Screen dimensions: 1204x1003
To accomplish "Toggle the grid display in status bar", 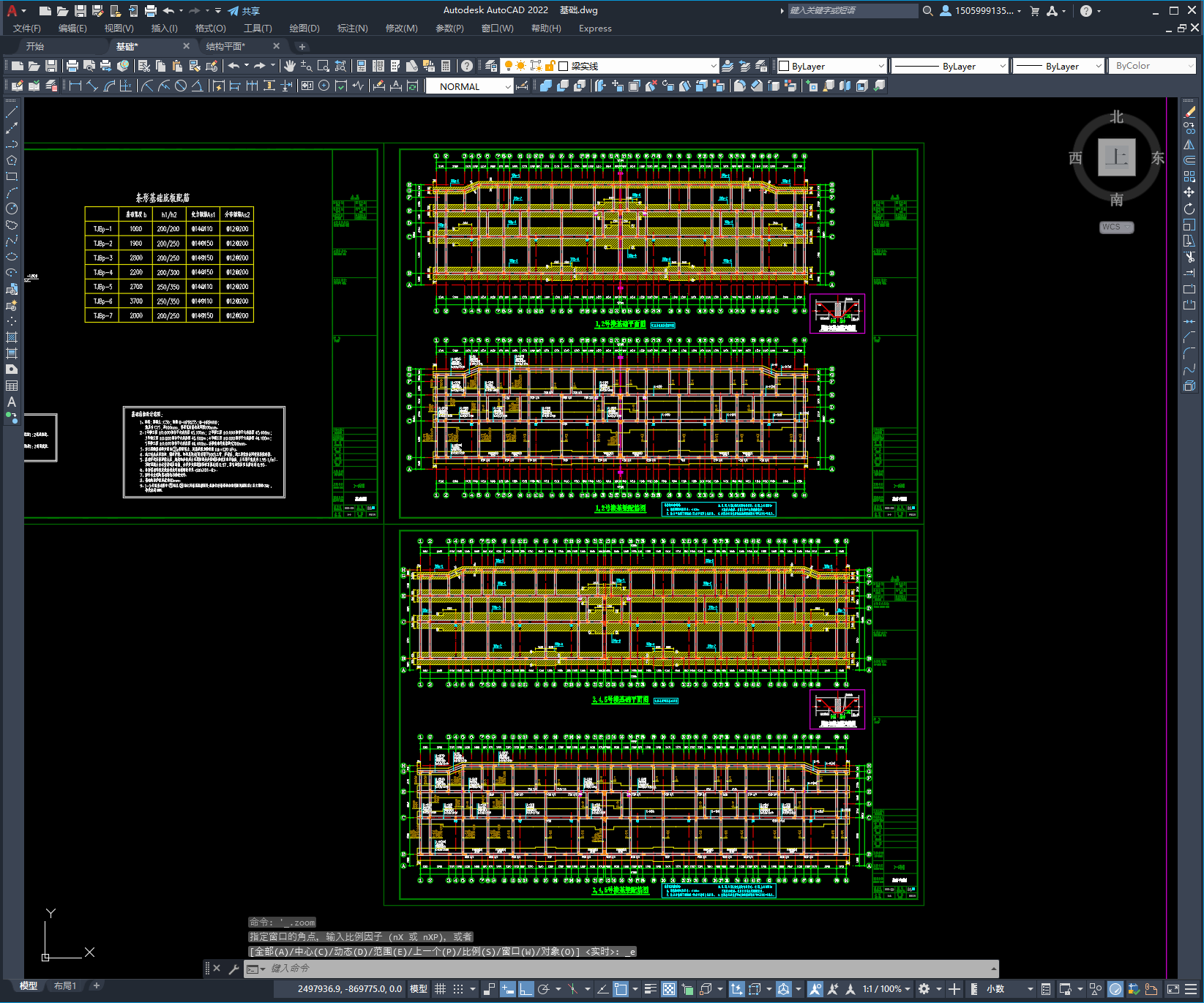I will [x=440, y=989].
